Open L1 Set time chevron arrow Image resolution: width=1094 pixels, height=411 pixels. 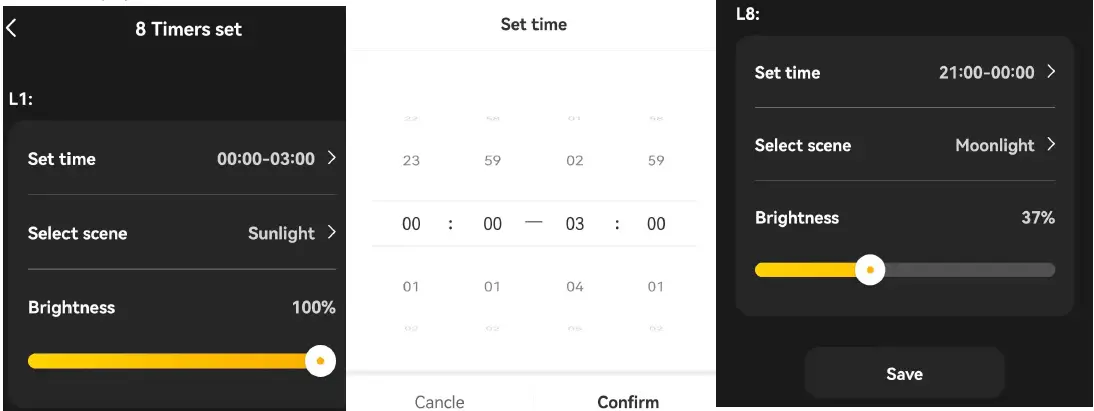pos(331,158)
